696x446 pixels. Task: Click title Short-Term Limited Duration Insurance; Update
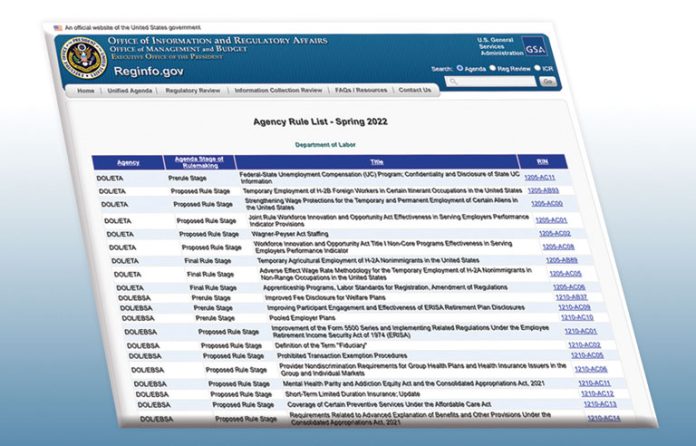tap(352, 394)
